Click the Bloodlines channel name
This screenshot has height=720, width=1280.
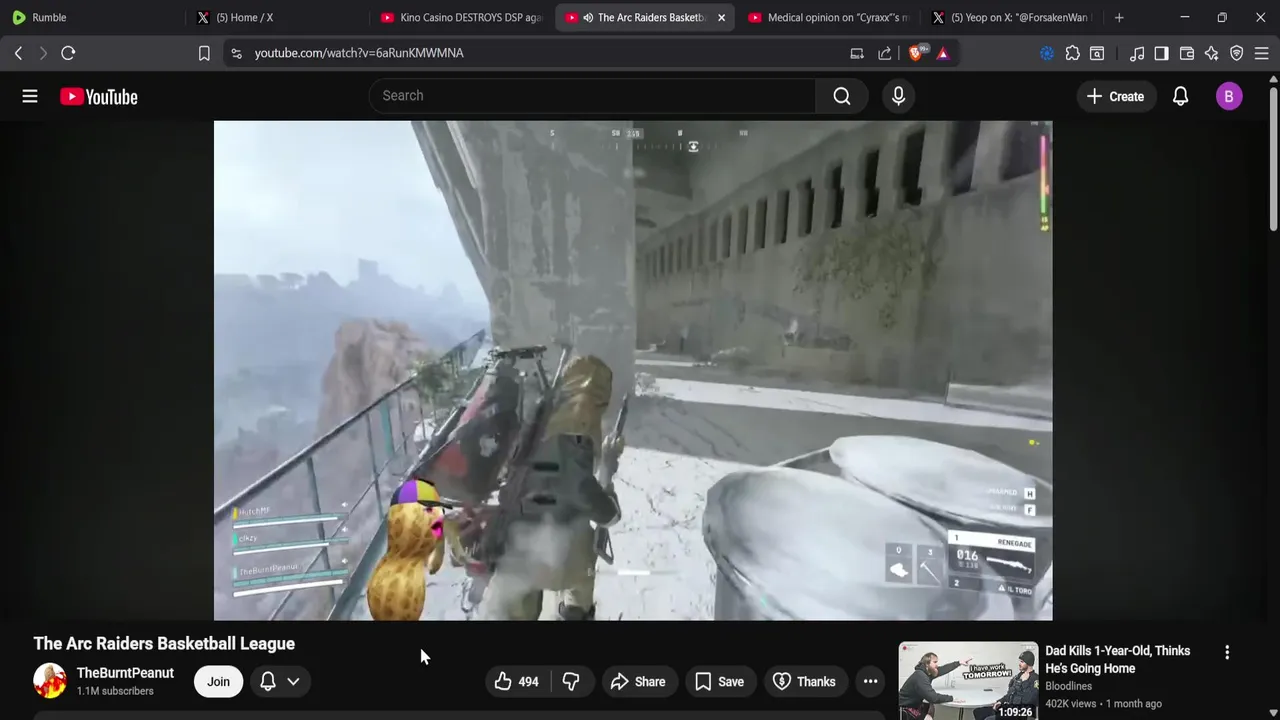[1068, 686]
